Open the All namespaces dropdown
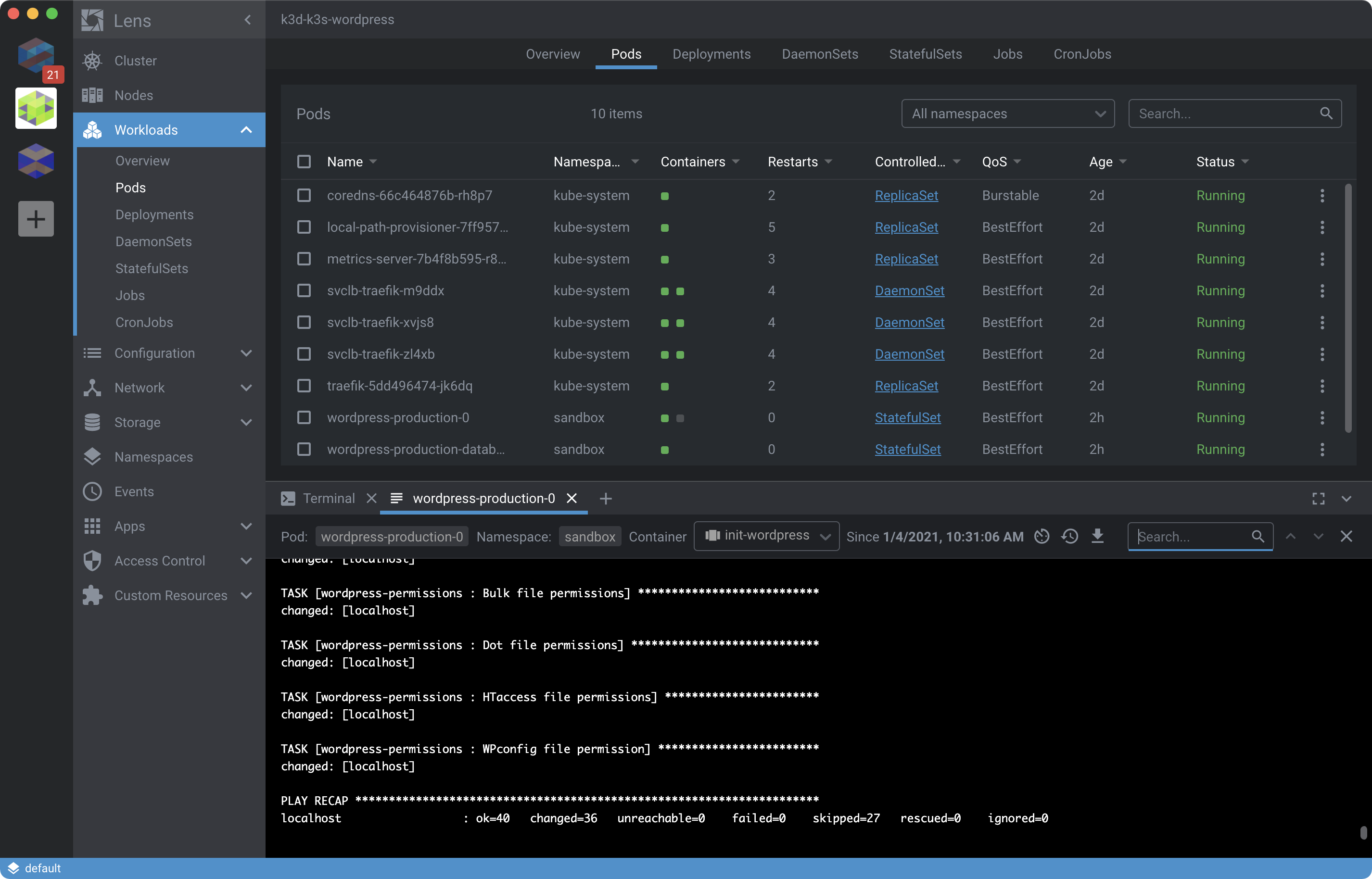1372x879 pixels. (1008, 113)
